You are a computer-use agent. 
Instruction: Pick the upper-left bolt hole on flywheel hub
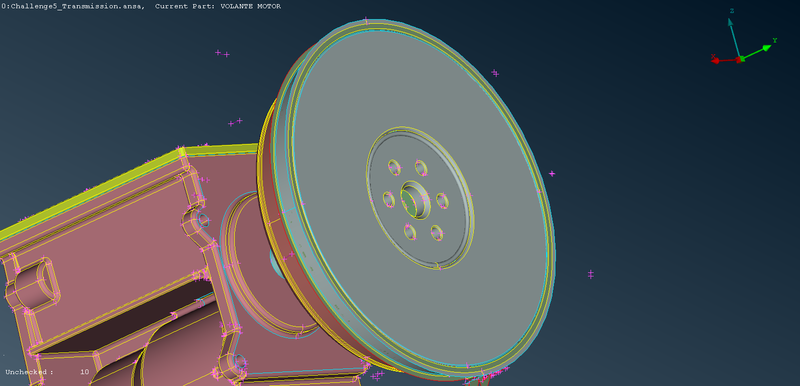point(394,167)
